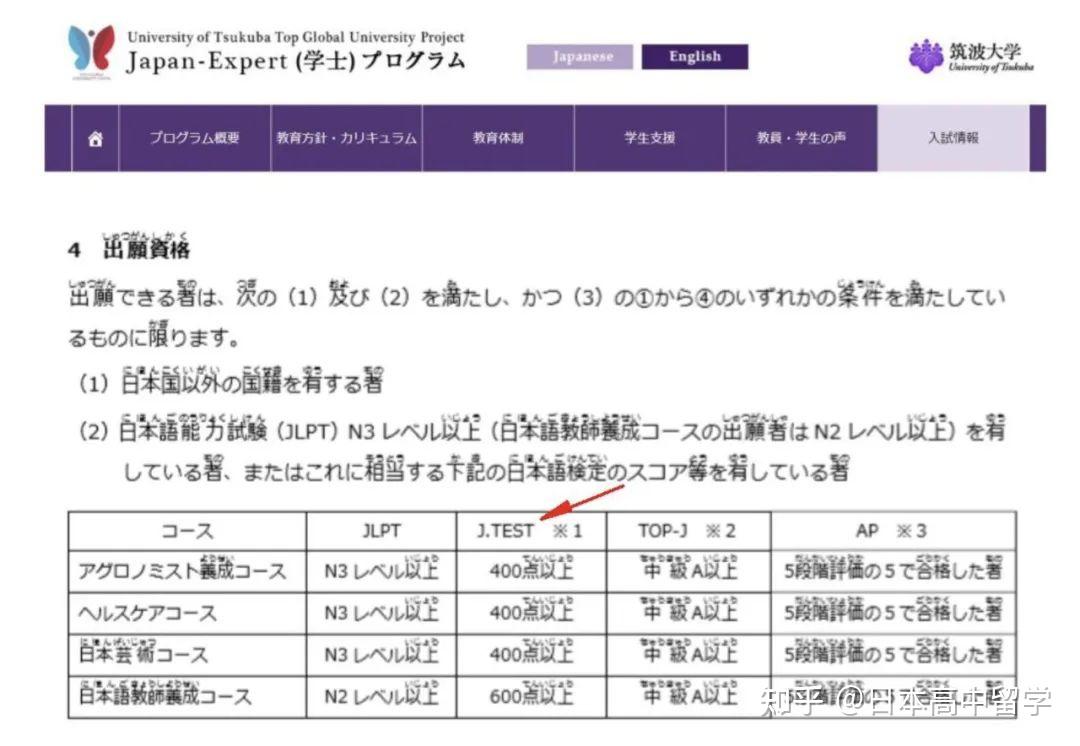Click the コース table header
Screen dimensions: 1080x746
[187, 531]
